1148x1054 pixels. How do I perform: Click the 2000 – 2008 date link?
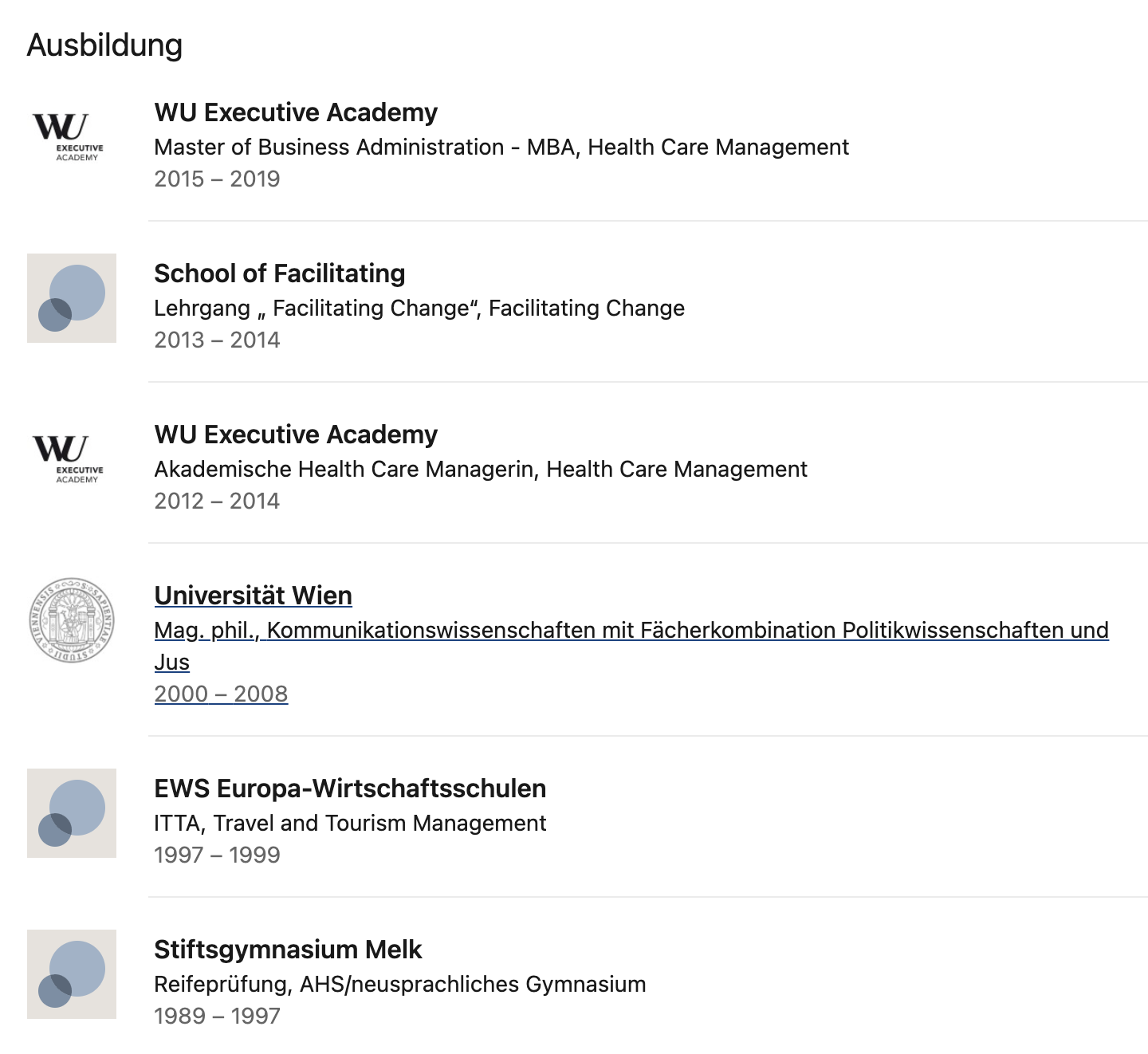click(221, 694)
